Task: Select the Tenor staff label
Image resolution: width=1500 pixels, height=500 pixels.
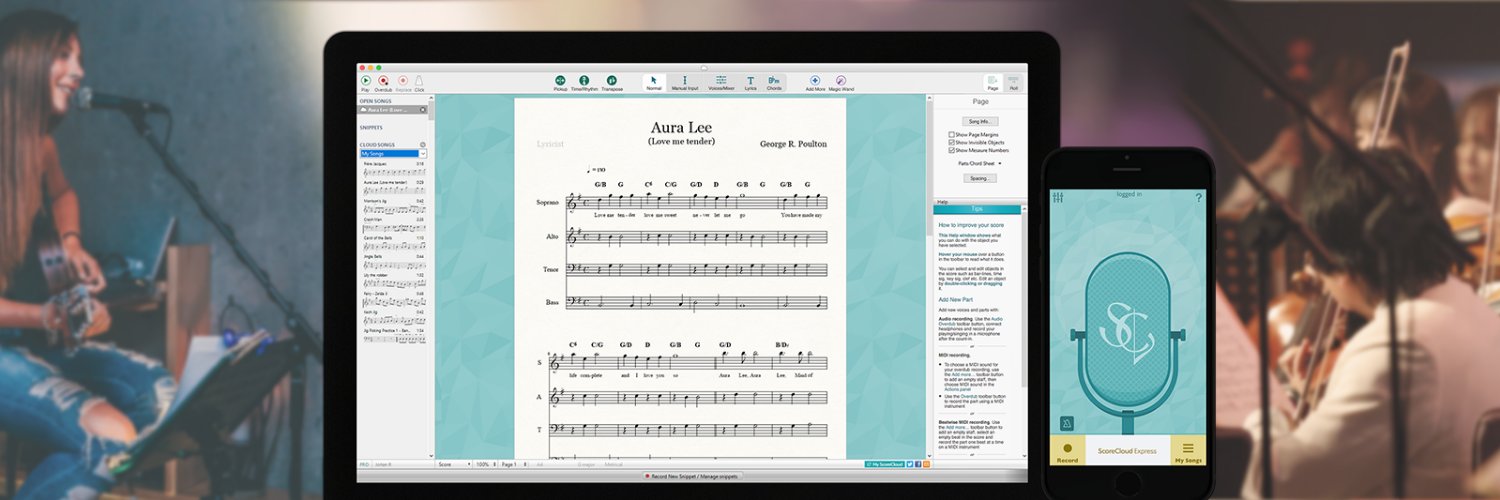Action: click(x=550, y=269)
